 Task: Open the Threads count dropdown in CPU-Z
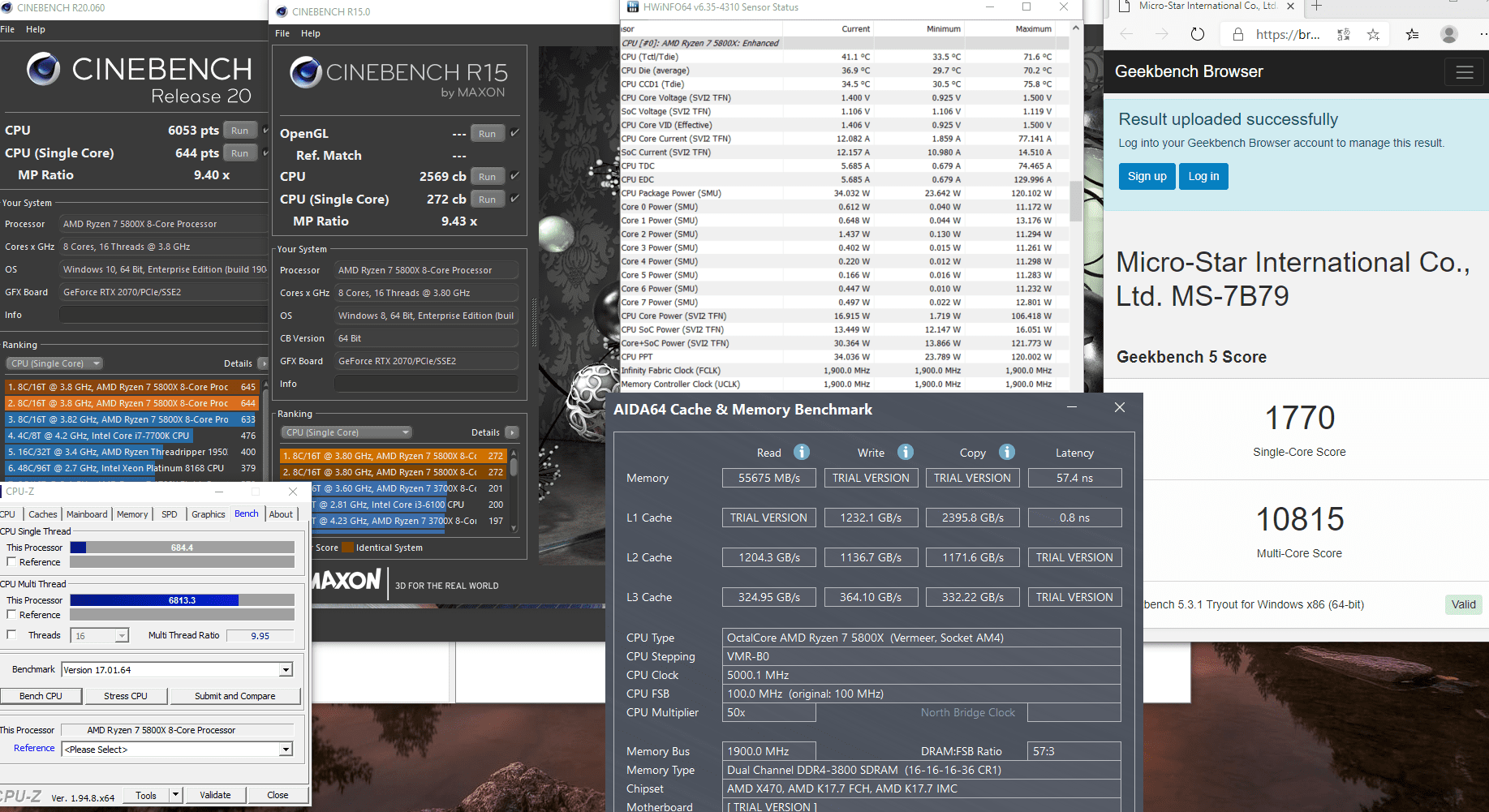click(x=122, y=636)
